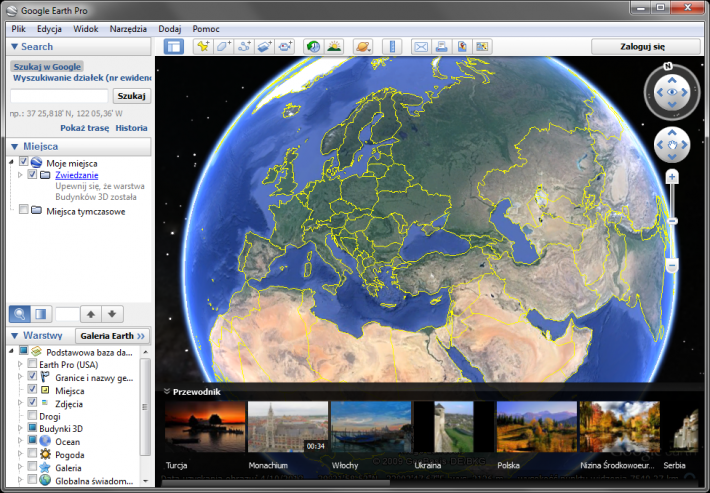Screen dimensions: 710x493
Task: Click the zoom slider handle
Action: click(x=672, y=221)
